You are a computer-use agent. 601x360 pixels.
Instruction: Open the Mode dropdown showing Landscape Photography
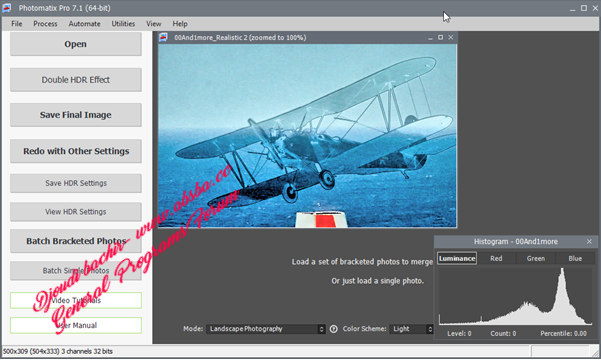pyautogui.click(x=265, y=329)
